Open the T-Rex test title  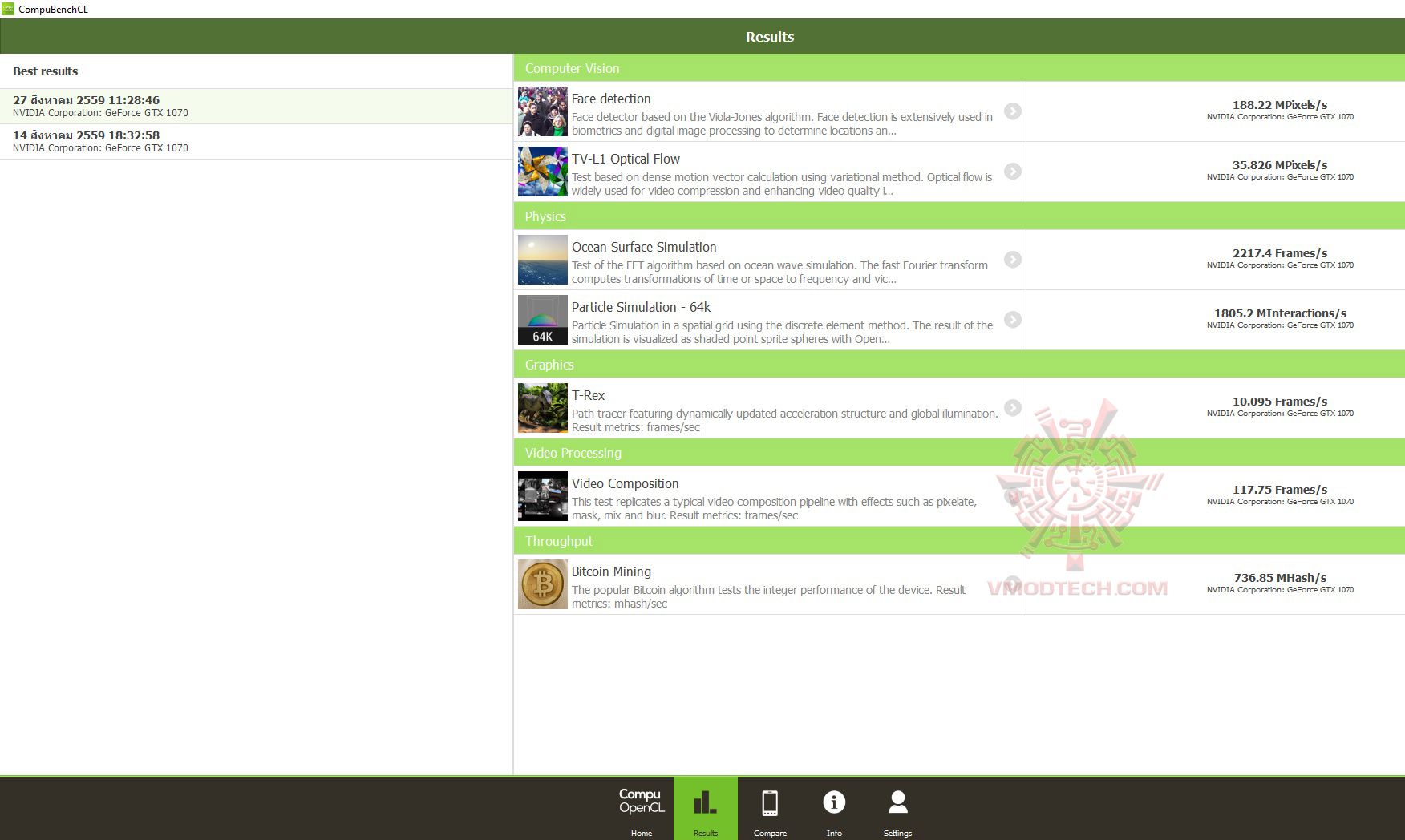588,395
